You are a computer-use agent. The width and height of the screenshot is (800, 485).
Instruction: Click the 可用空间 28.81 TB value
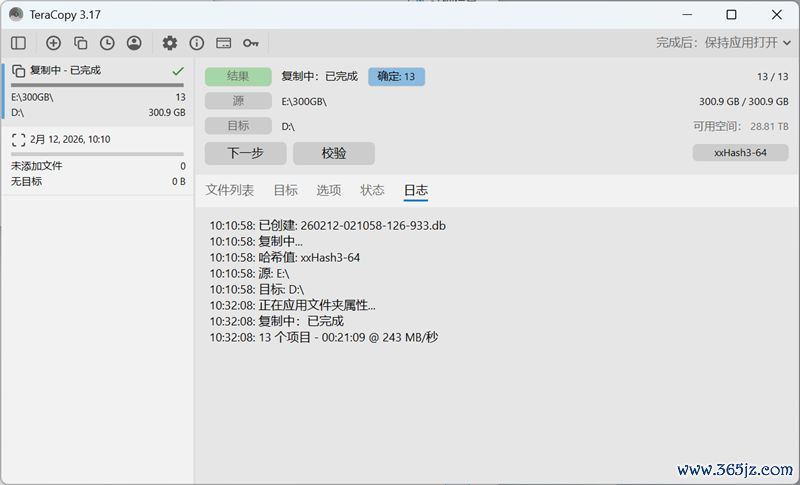click(769, 126)
